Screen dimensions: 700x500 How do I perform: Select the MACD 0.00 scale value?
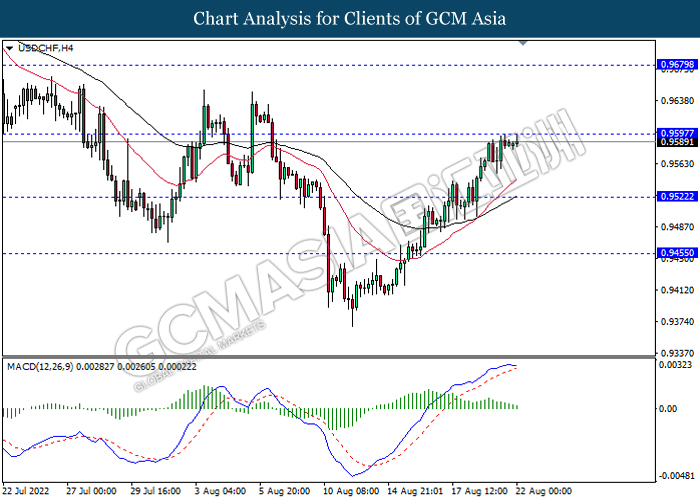pos(668,409)
